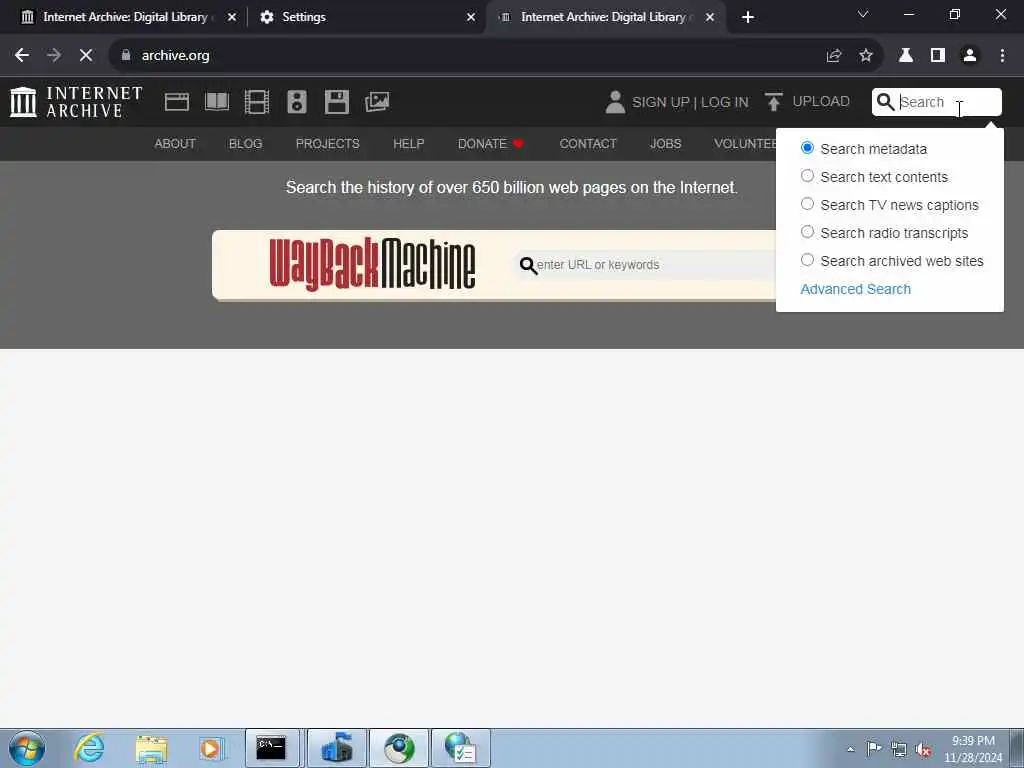The height and width of the screenshot is (768, 1024).
Task: Open the JOBS navigation link
Action: tap(665, 144)
